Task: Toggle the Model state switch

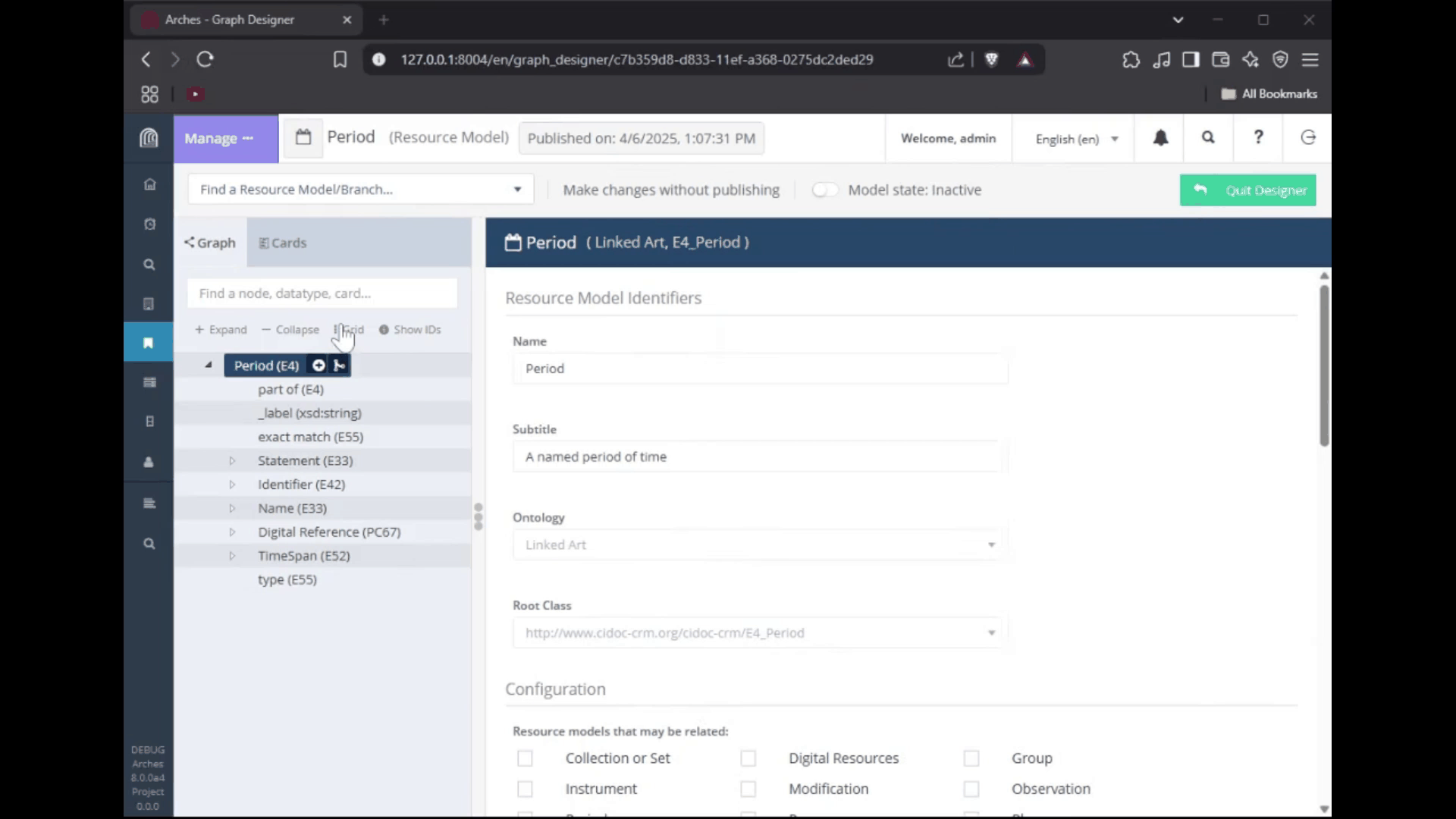Action: (824, 190)
